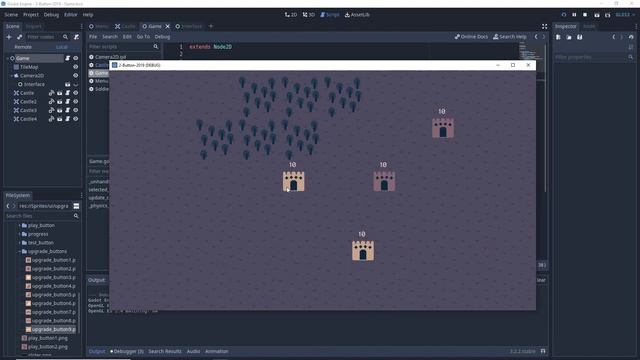The height and width of the screenshot is (360, 640).
Task: Pause the running scene
Action: point(574,15)
